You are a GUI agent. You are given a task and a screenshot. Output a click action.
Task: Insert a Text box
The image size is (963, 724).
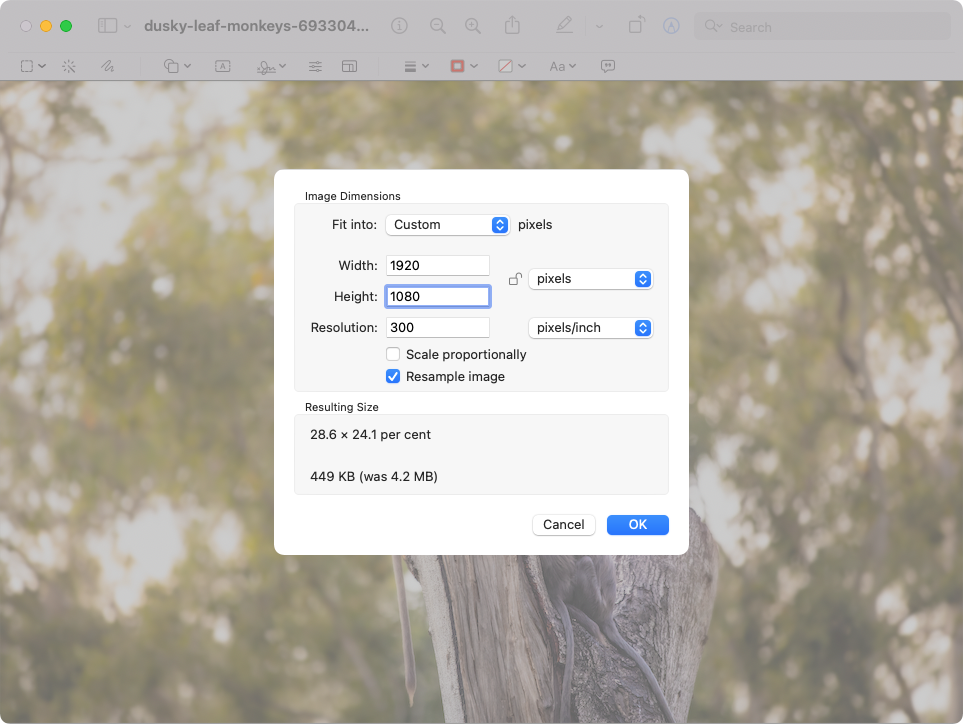point(223,66)
